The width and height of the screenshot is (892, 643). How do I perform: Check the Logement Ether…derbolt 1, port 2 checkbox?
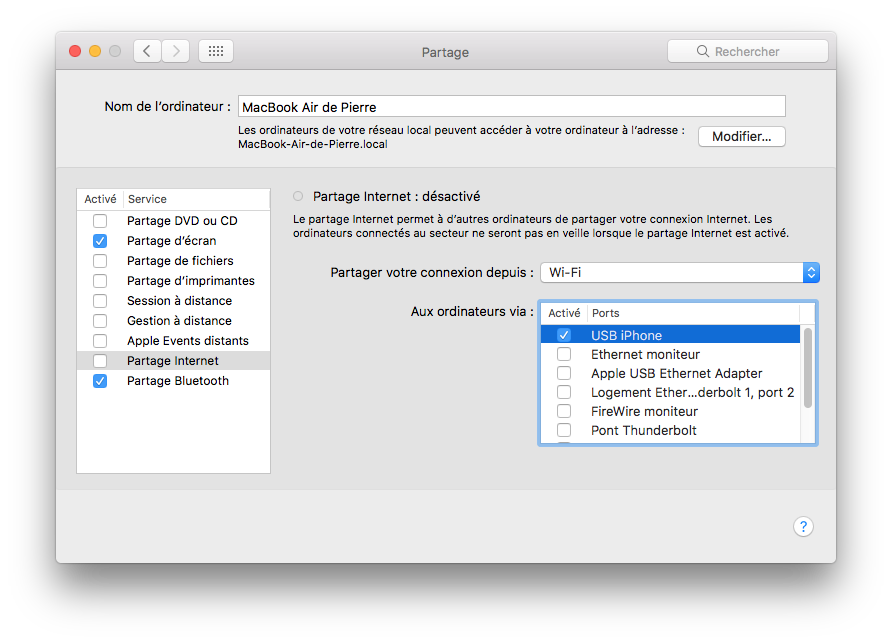point(564,392)
